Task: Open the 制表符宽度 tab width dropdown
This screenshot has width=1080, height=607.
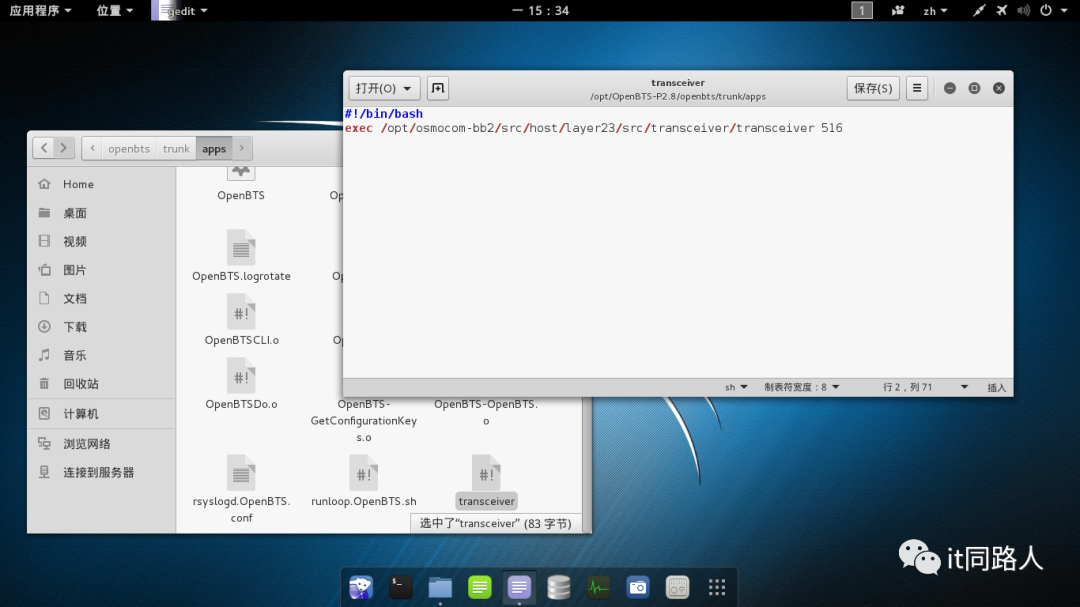Action: click(x=801, y=387)
